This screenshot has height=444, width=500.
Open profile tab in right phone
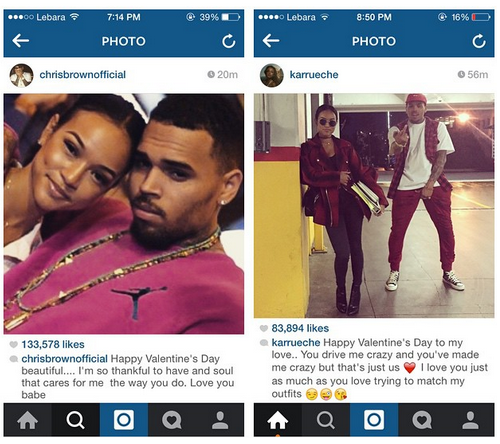pos(470,420)
